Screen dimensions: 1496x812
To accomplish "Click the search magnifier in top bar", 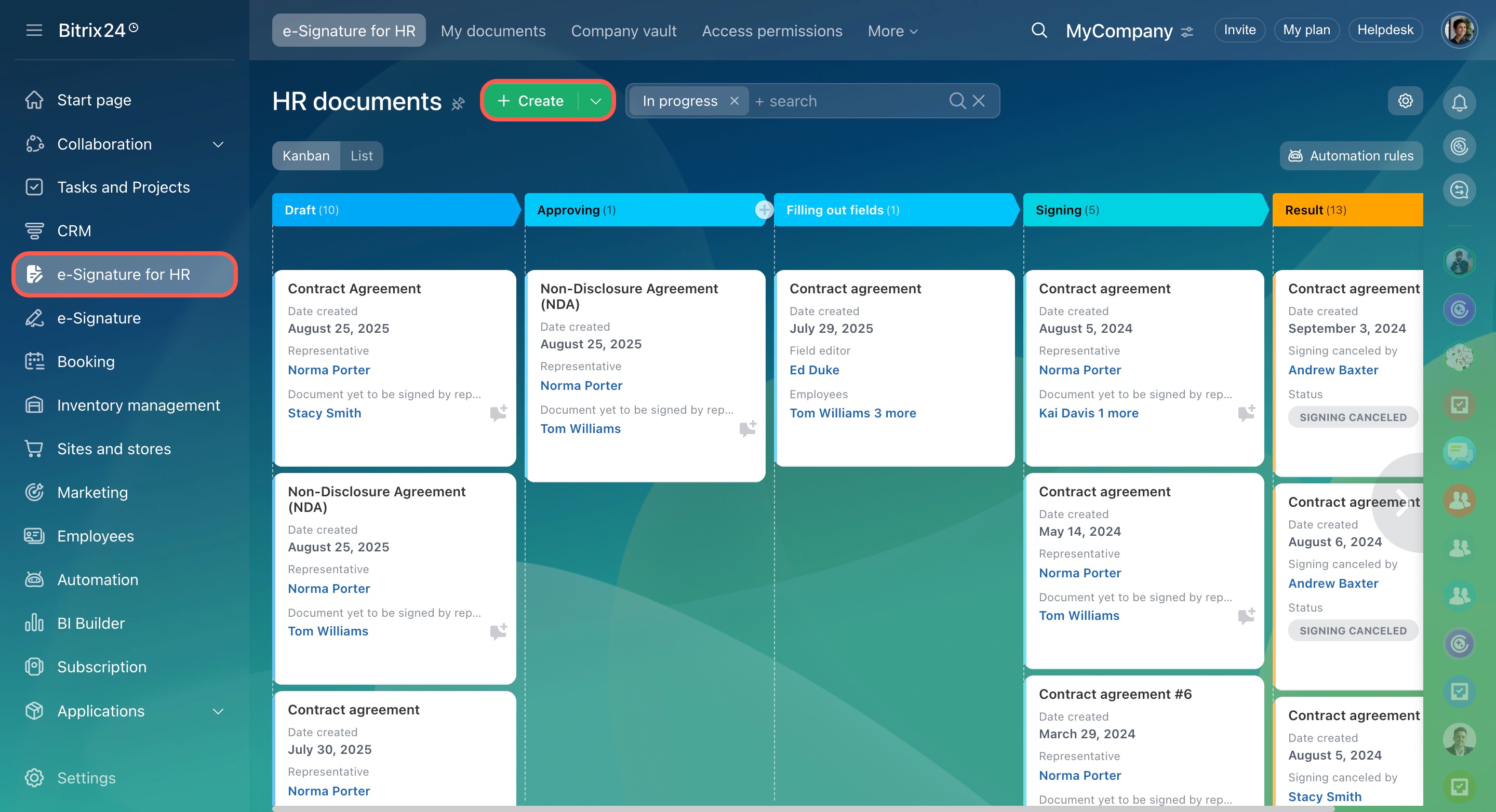I will pos(1039,30).
